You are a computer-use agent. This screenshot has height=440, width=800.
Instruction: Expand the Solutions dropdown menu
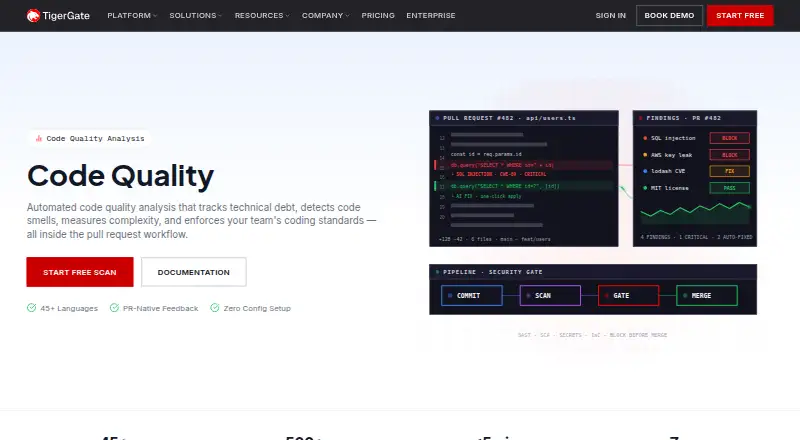tap(195, 16)
